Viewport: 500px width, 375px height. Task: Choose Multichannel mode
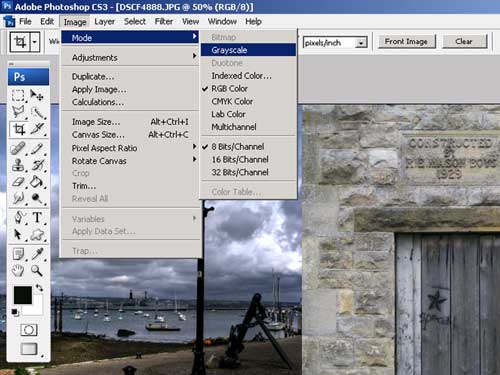248,127
